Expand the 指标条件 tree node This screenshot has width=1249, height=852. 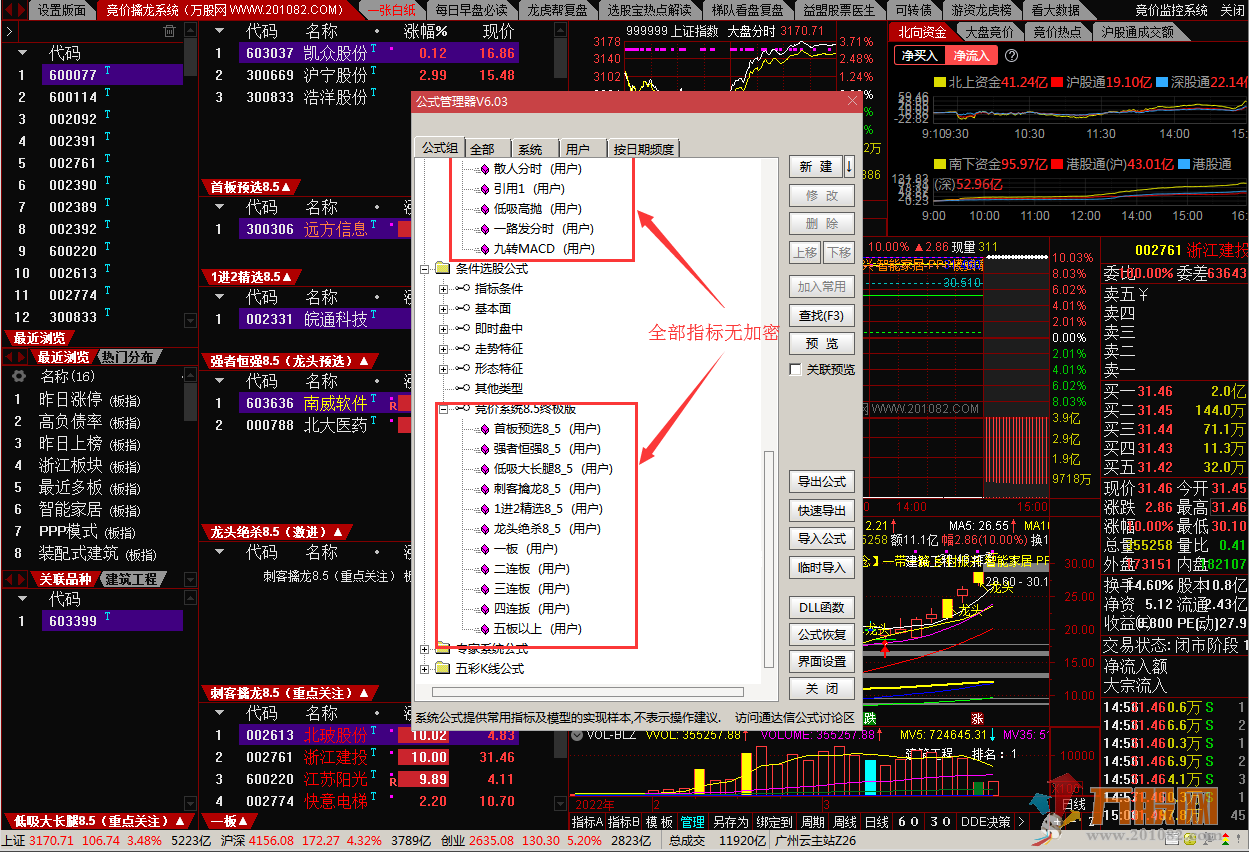pyautogui.click(x=444, y=289)
